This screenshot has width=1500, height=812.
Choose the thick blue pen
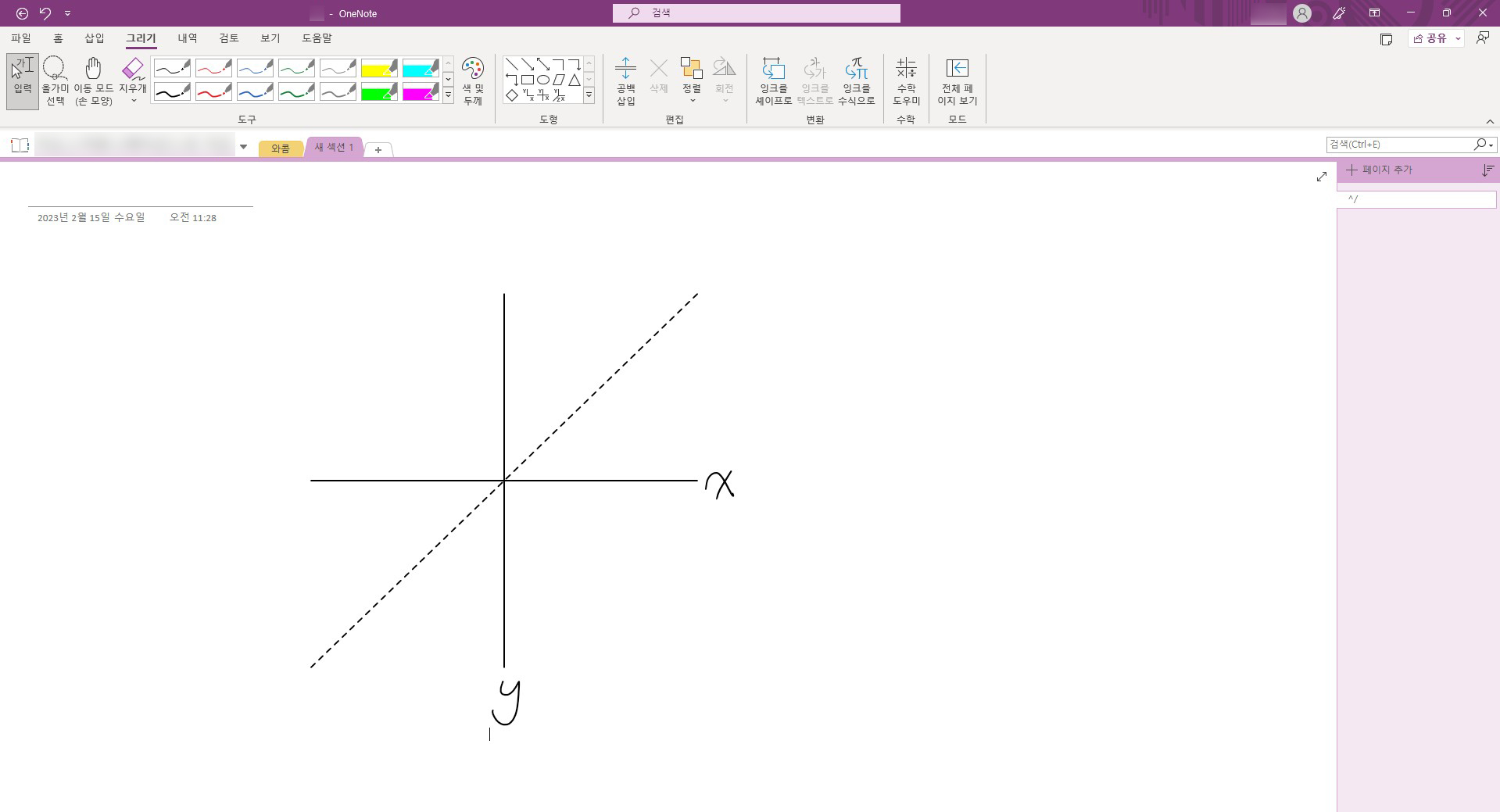pos(255,92)
